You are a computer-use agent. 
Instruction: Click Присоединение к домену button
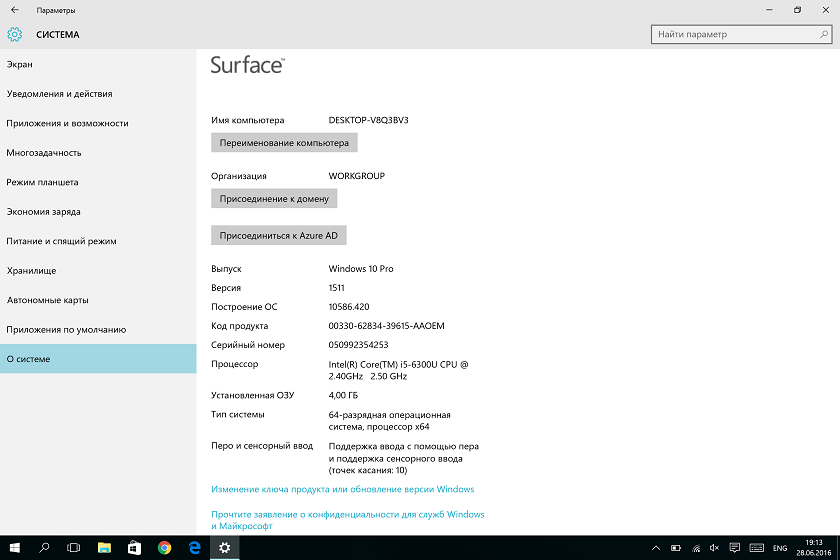click(x=274, y=199)
